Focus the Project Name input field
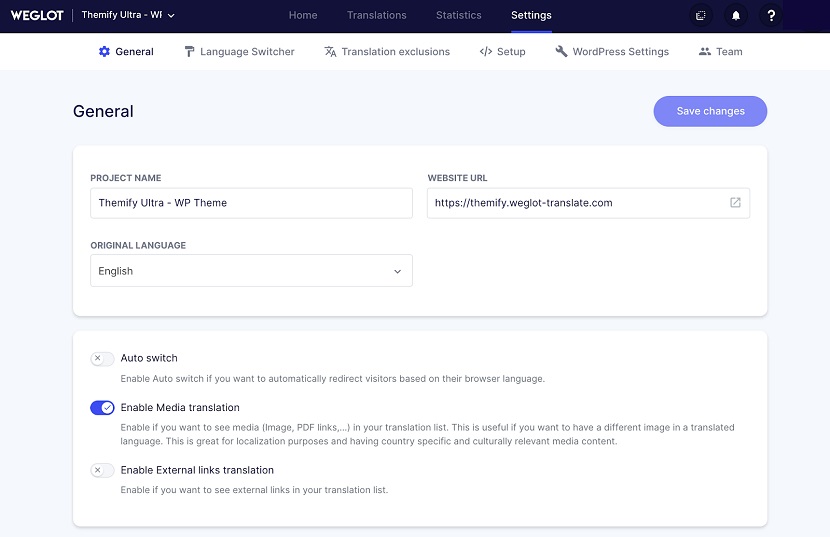This screenshot has width=830, height=537. 251,203
